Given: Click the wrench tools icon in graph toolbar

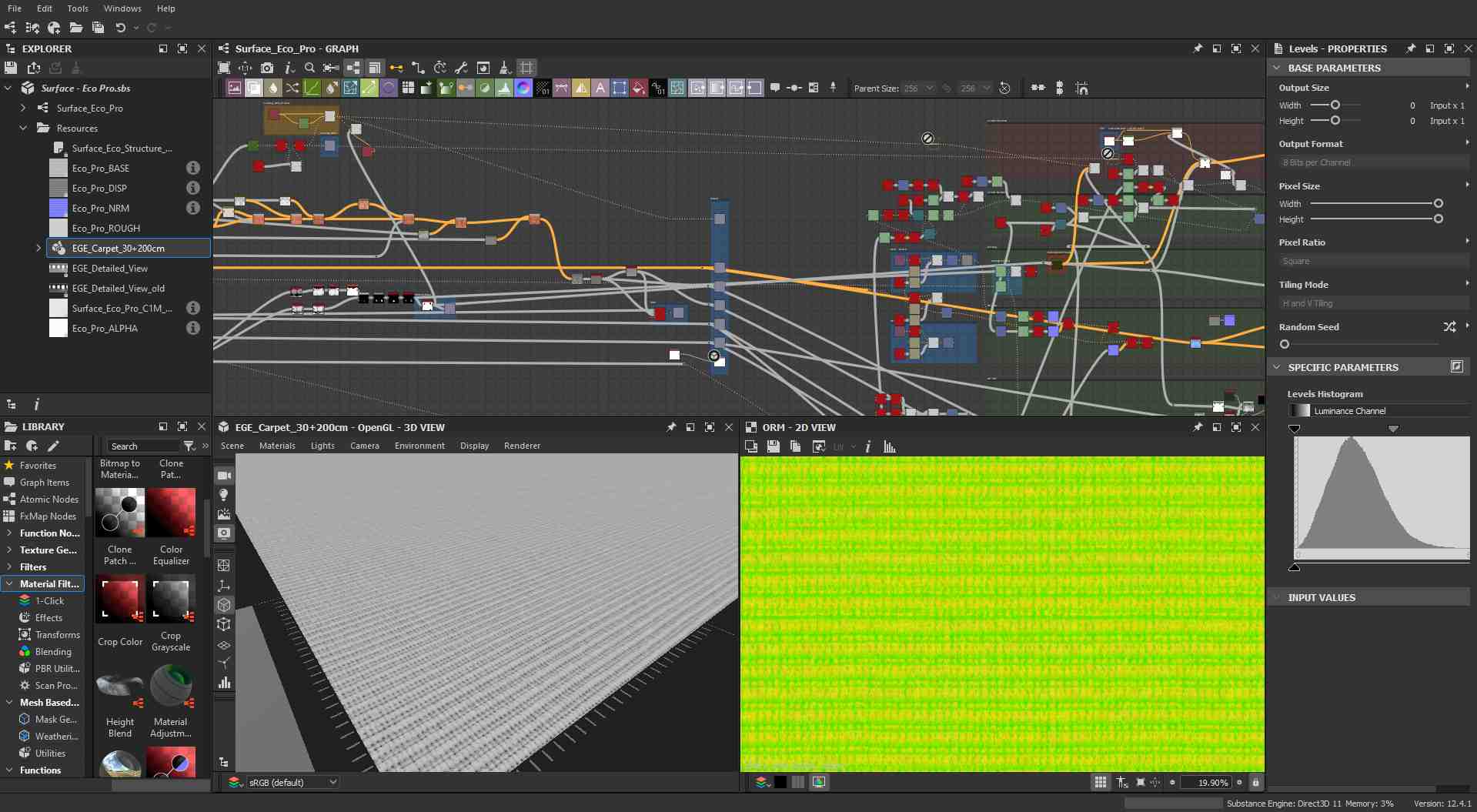Looking at the screenshot, I should tap(461, 68).
